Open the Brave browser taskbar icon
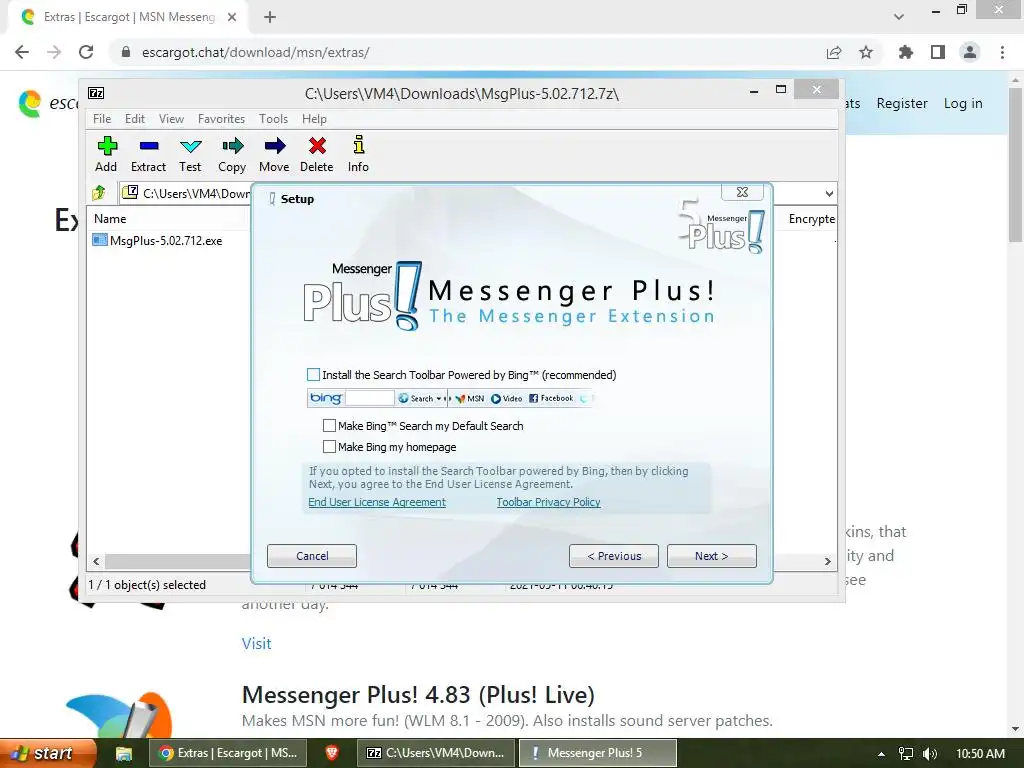This screenshot has width=1024, height=768. point(332,753)
